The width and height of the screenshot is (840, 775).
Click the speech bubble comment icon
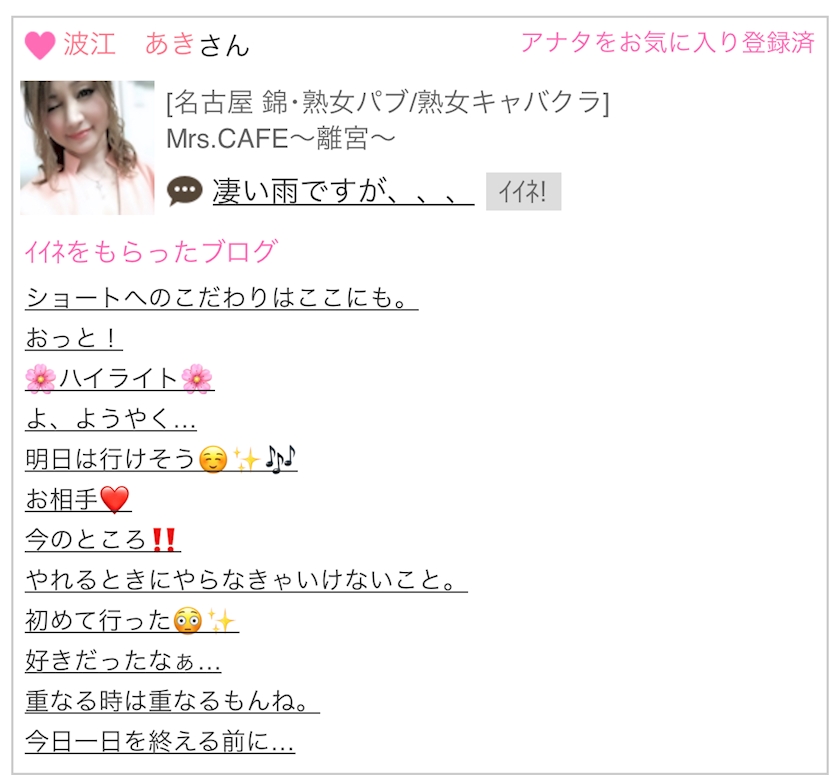(x=185, y=191)
